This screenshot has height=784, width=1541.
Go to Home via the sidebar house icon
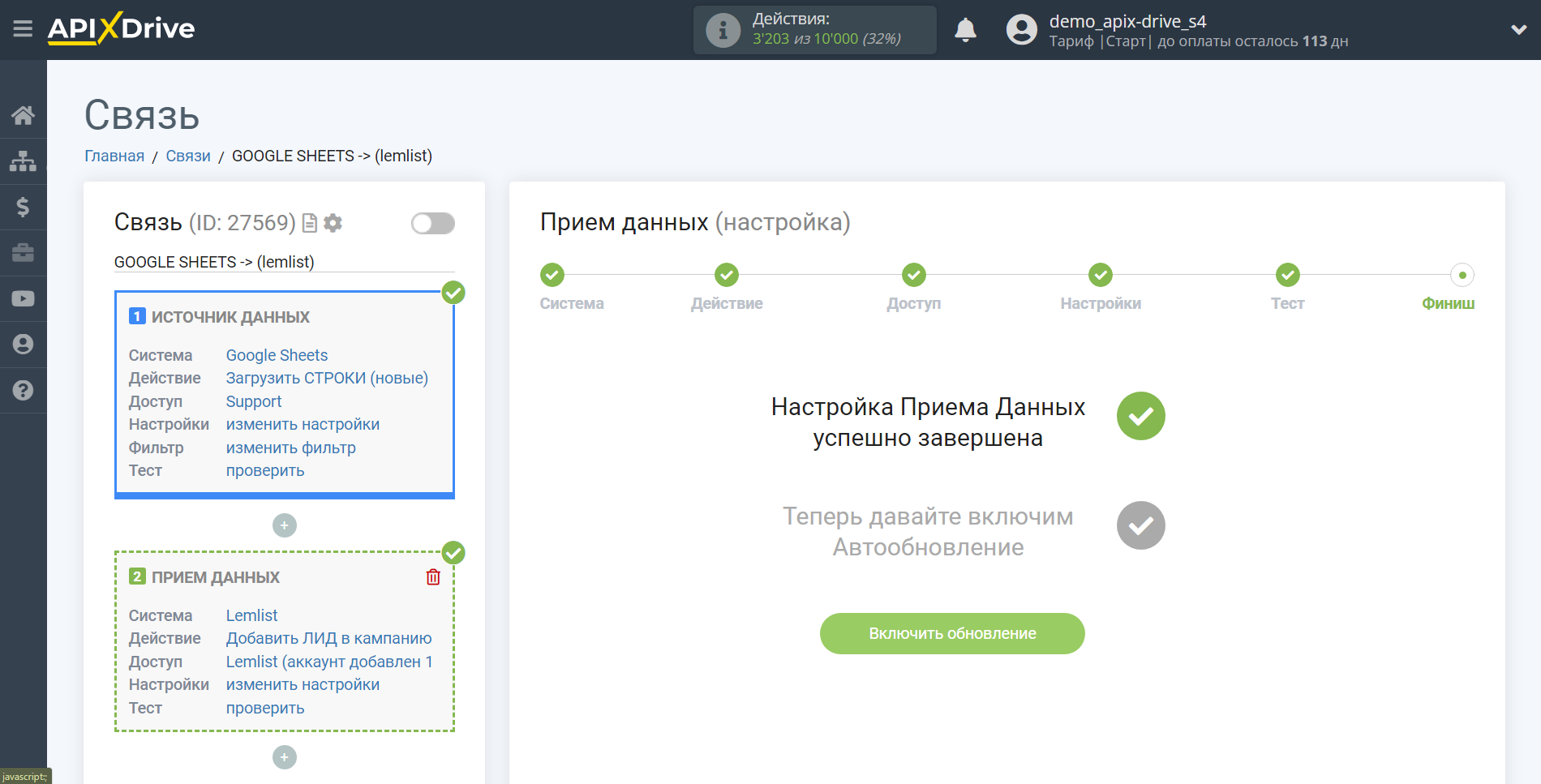click(x=23, y=115)
